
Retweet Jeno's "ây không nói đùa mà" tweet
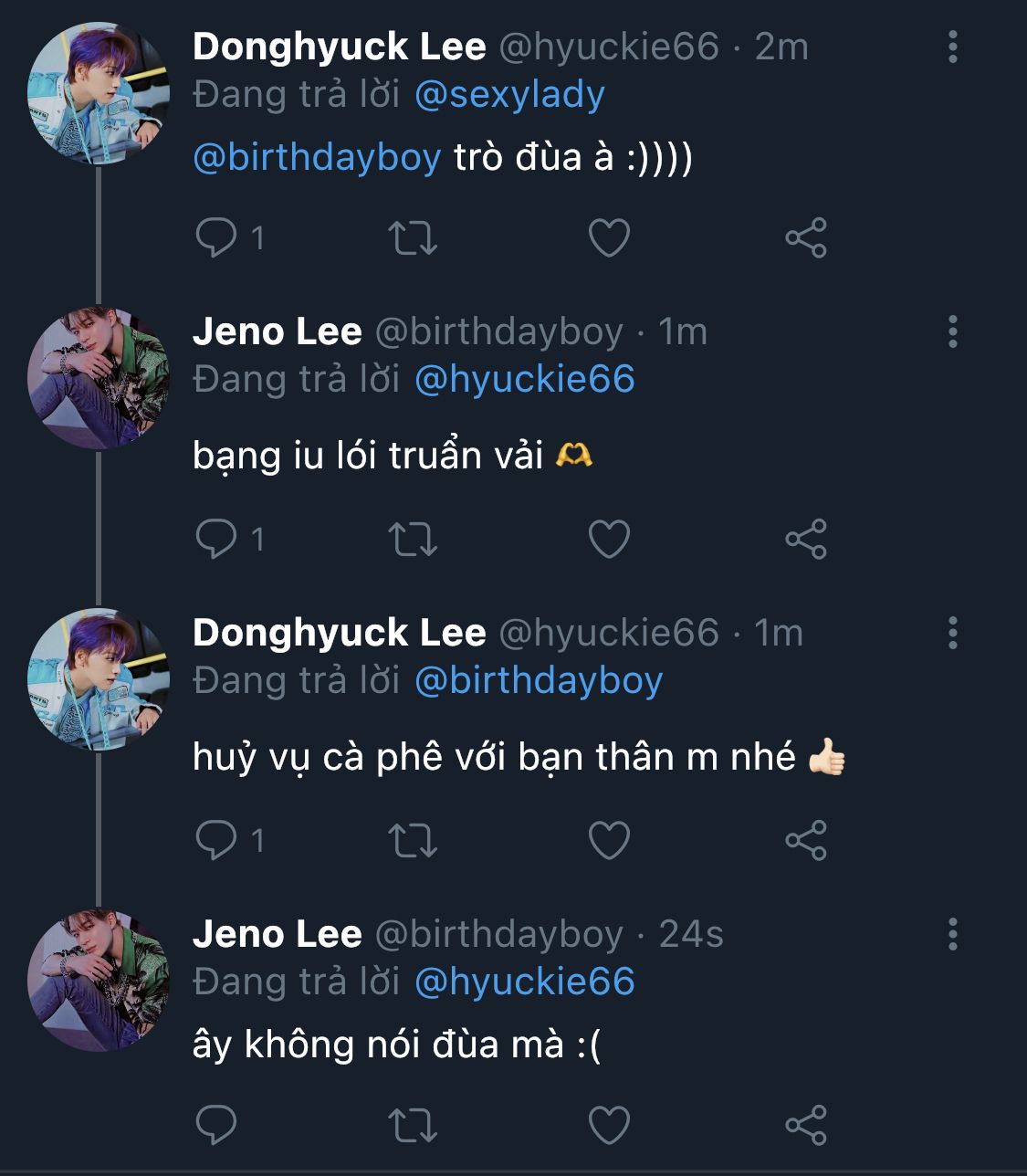pos(413,1125)
